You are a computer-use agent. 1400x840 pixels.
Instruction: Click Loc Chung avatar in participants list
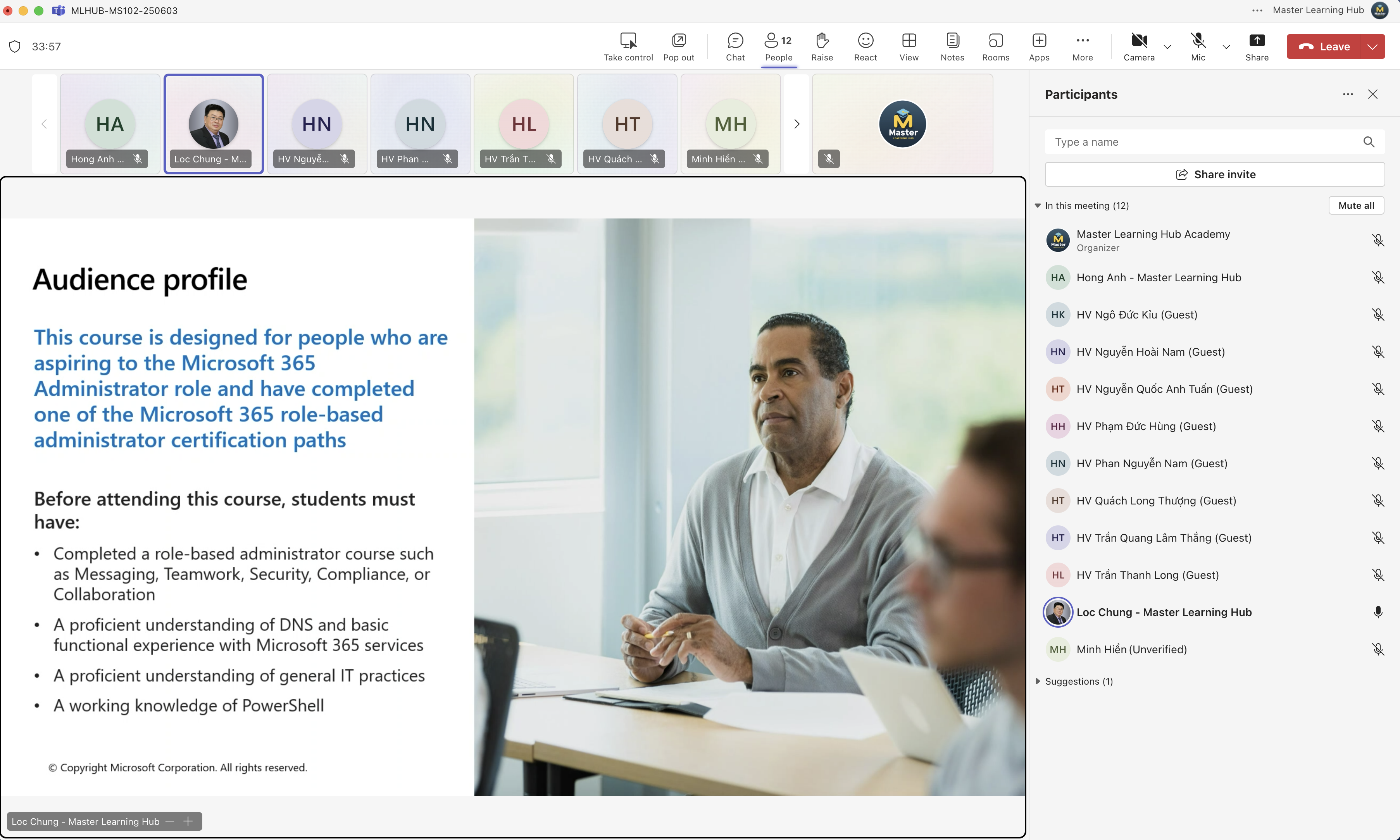[1057, 613]
